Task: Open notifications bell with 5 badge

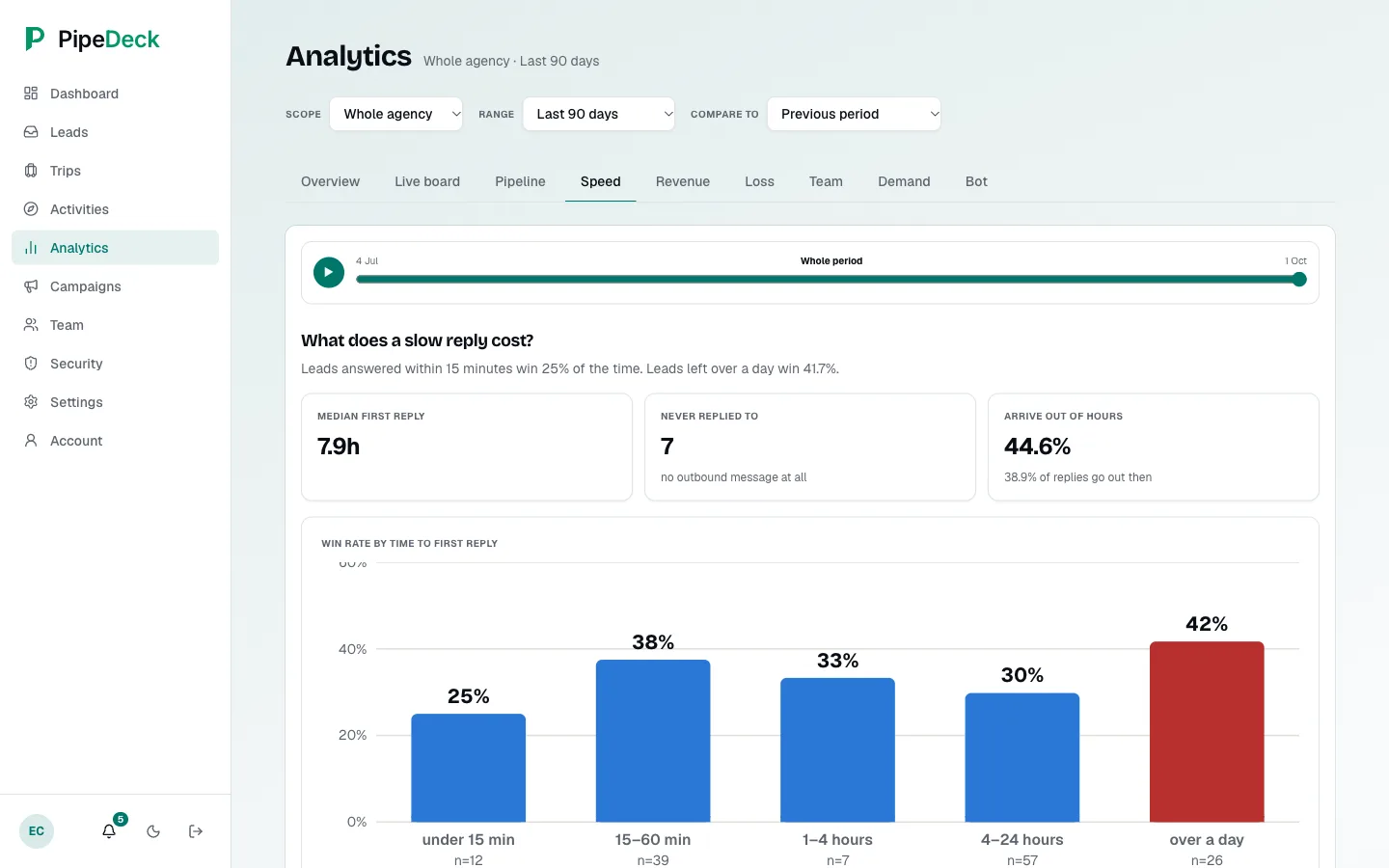Action: 110,830
